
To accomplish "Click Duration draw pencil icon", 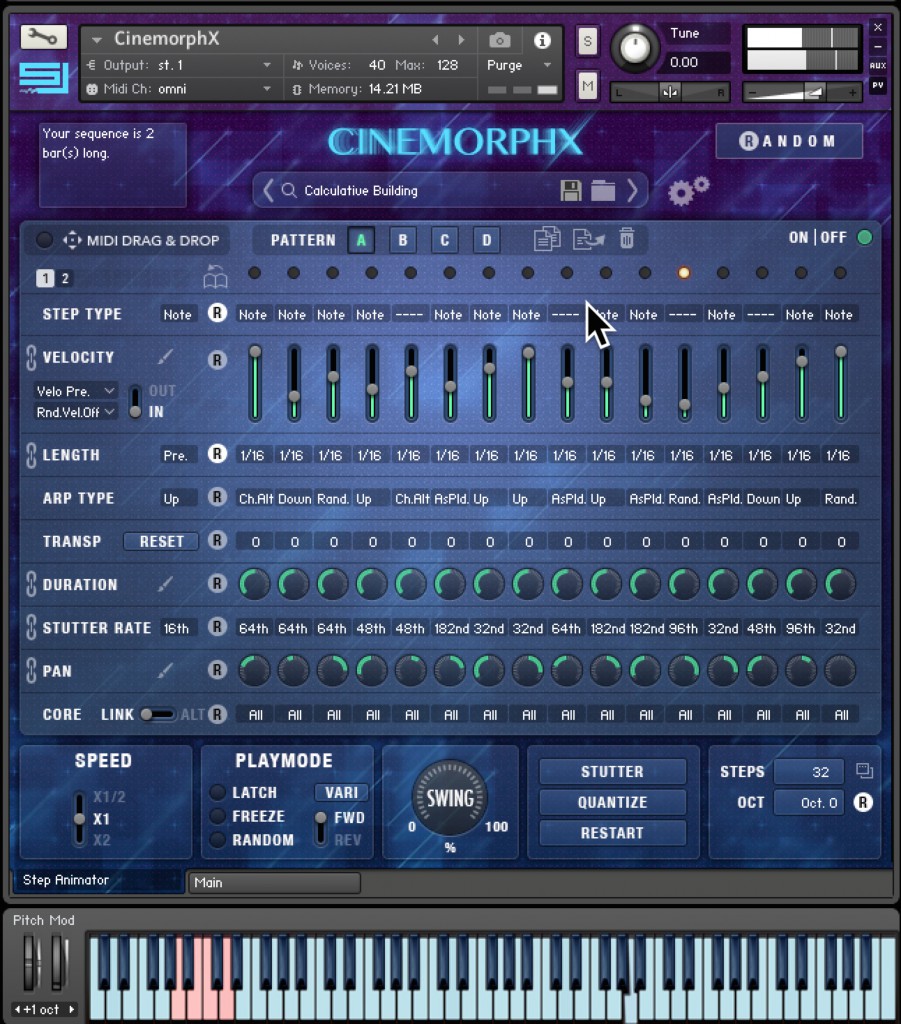I will [x=165, y=583].
